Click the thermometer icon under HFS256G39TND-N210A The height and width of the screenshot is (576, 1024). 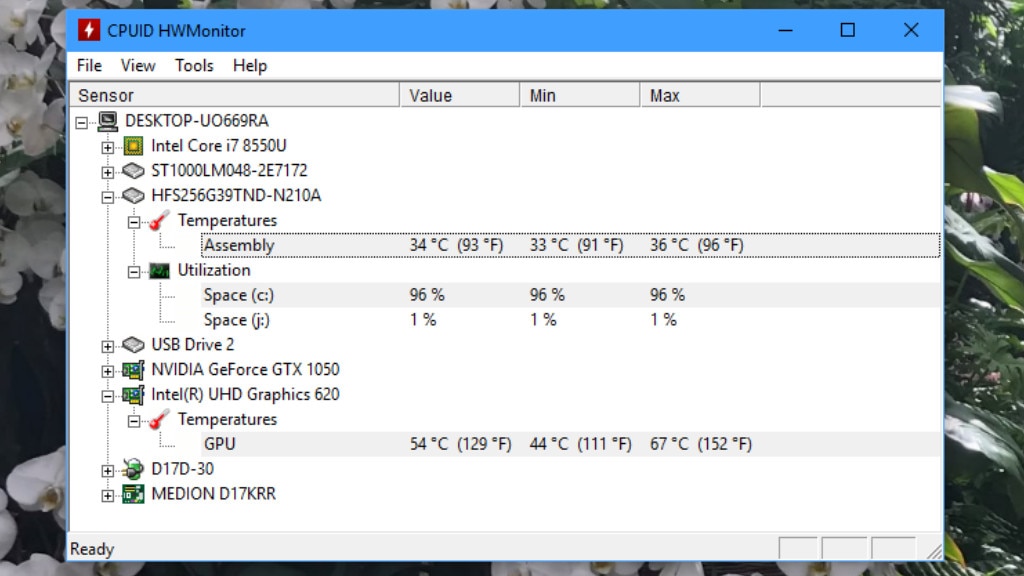(159, 221)
